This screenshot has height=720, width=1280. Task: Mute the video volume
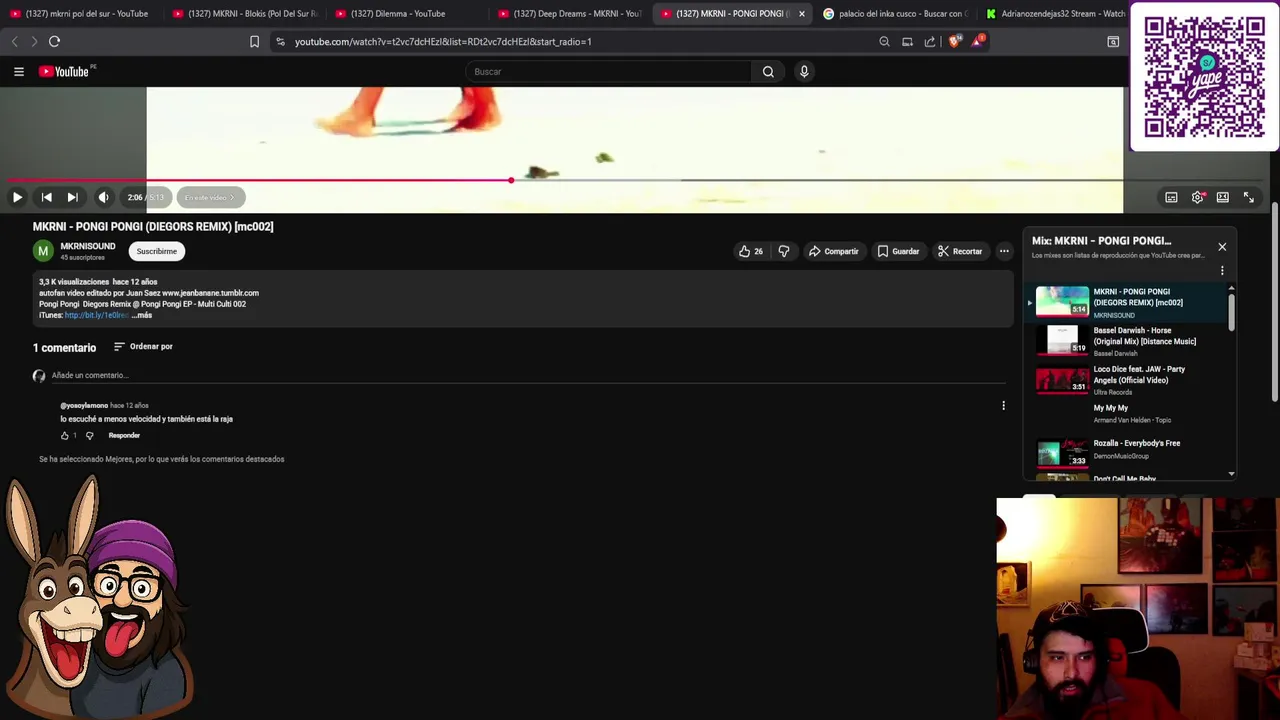click(103, 197)
